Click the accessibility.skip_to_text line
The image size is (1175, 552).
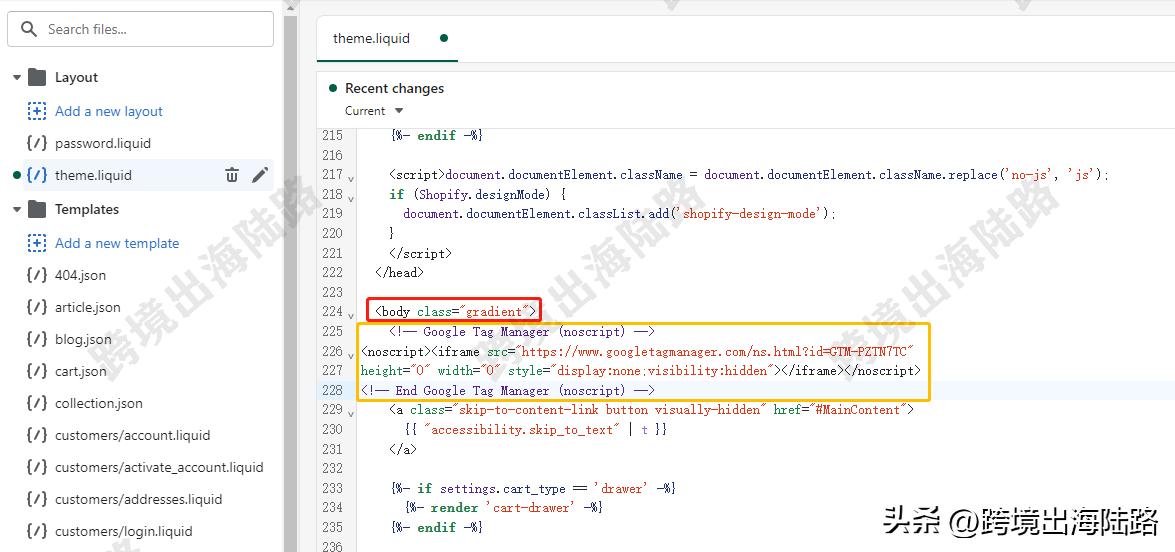pyautogui.click(x=535, y=429)
